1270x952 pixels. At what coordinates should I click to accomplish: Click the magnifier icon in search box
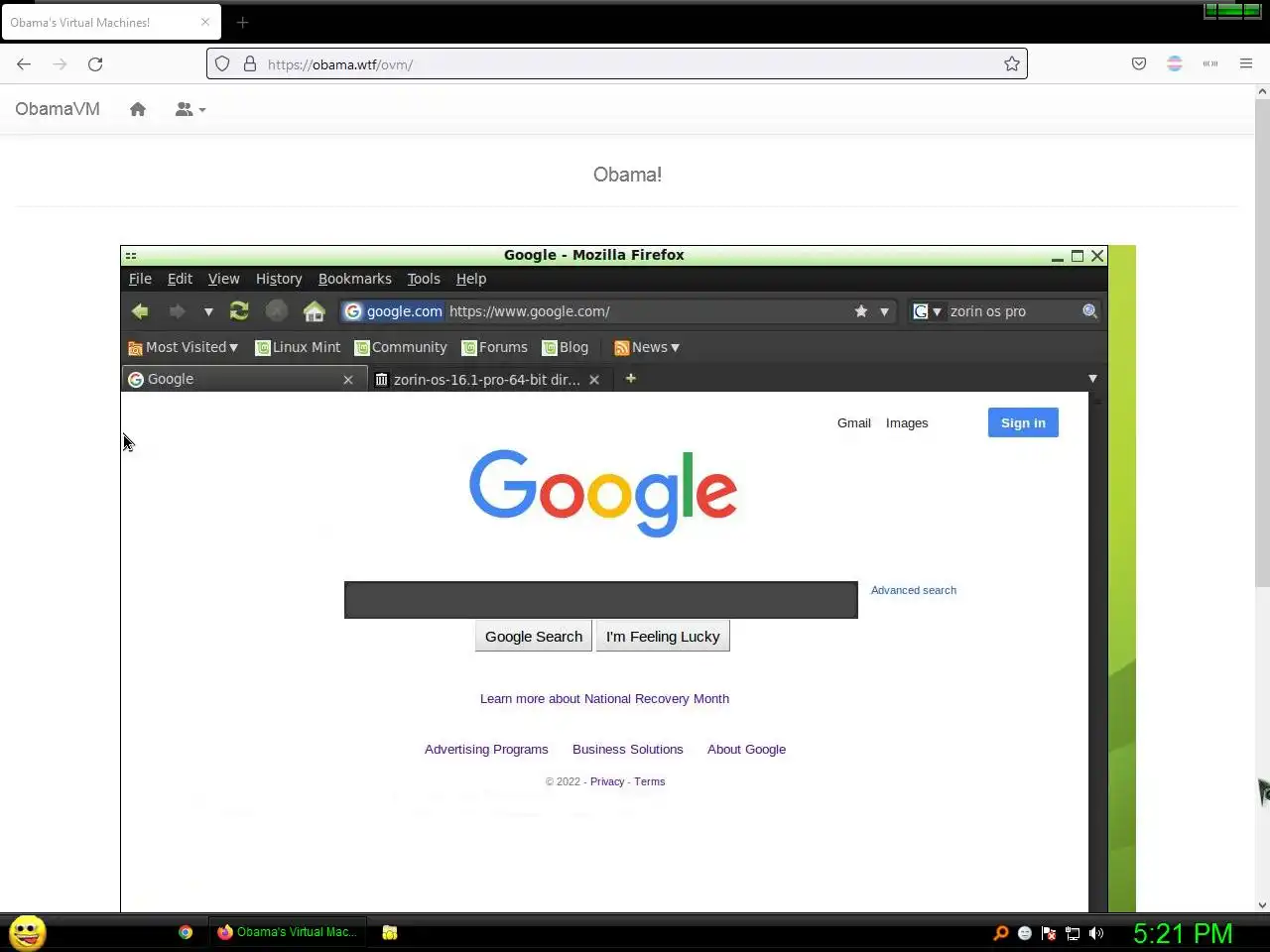point(1089,311)
